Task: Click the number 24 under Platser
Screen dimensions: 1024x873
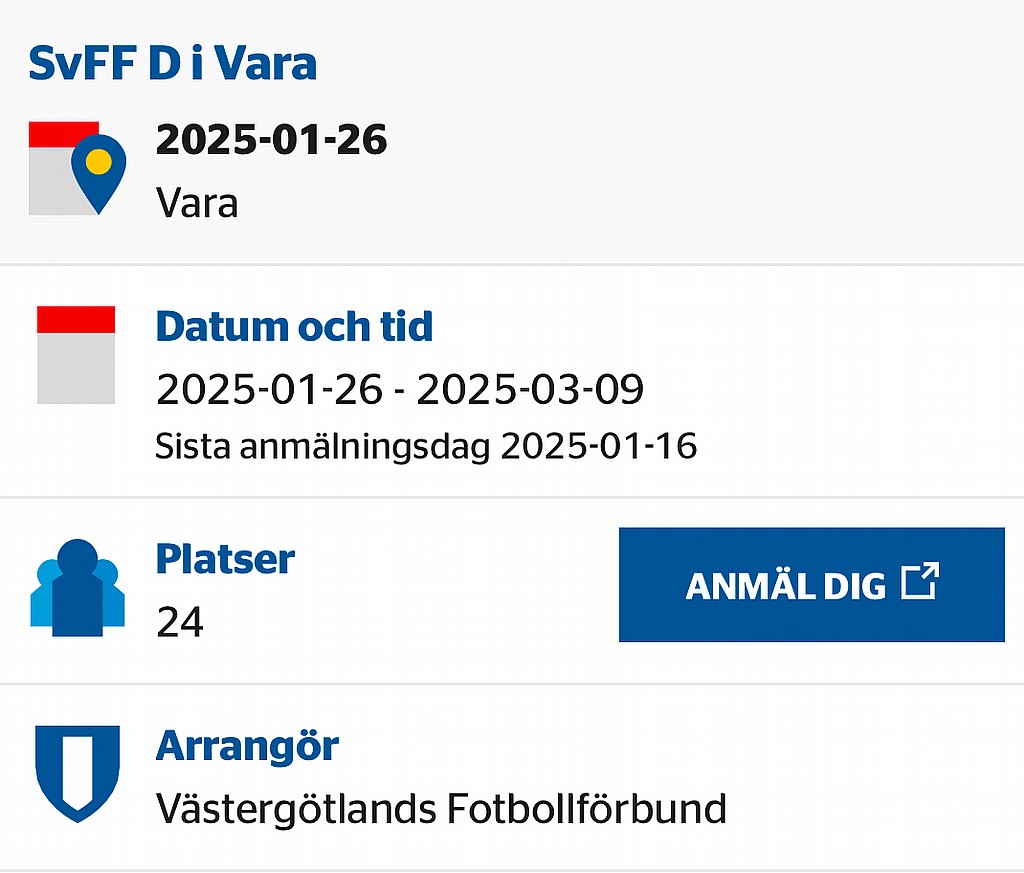Action: click(180, 622)
